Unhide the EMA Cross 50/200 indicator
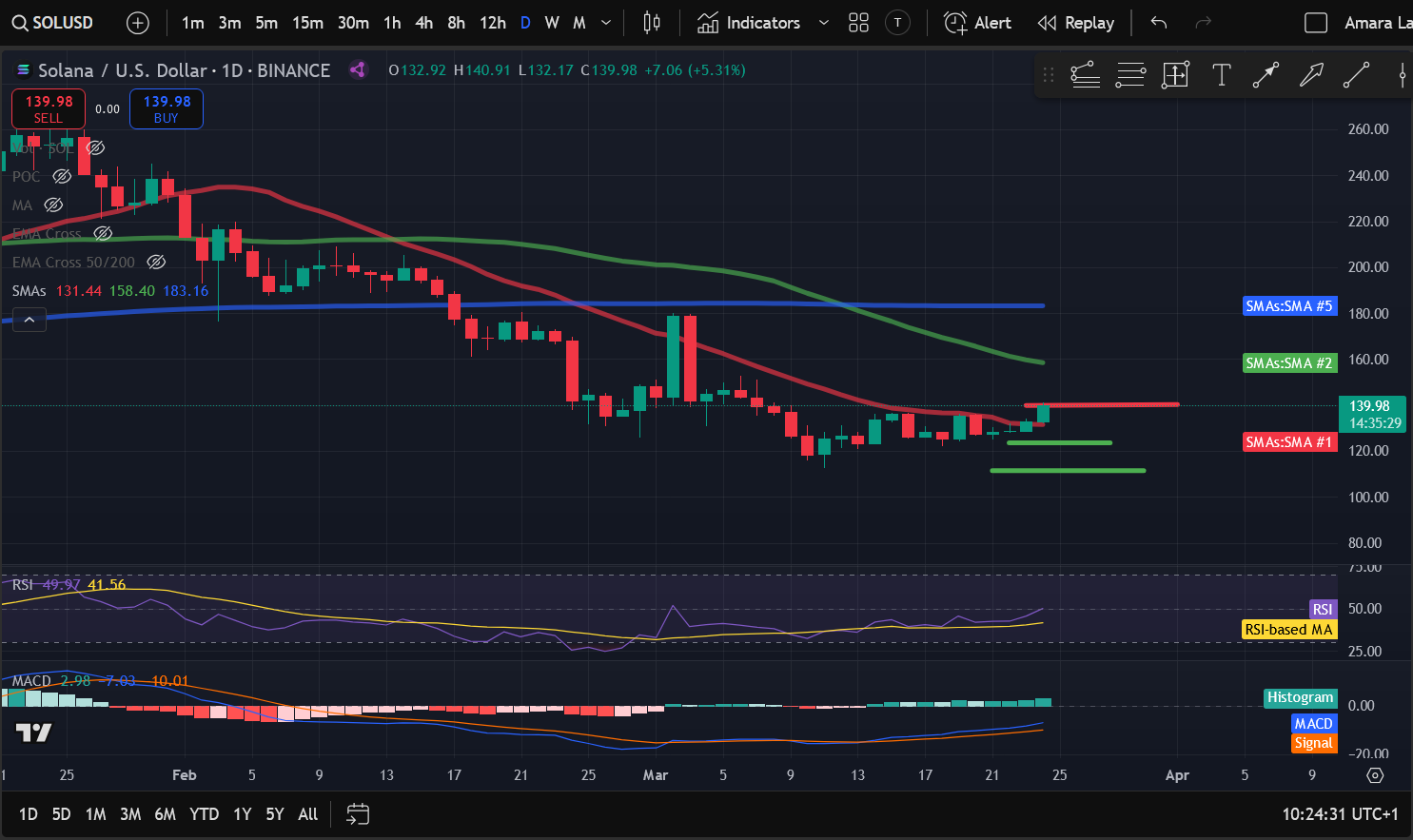Image resolution: width=1413 pixels, height=840 pixels. point(157,263)
